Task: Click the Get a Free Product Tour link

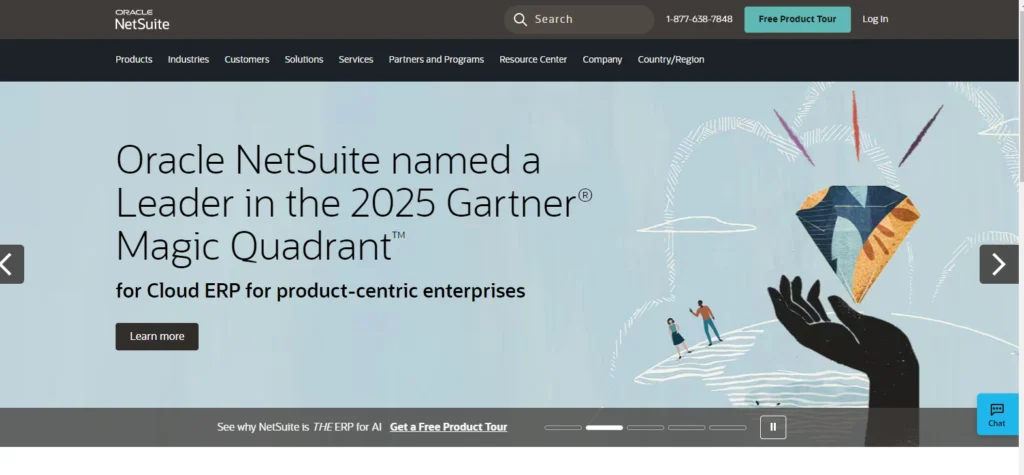Action: click(449, 427)
